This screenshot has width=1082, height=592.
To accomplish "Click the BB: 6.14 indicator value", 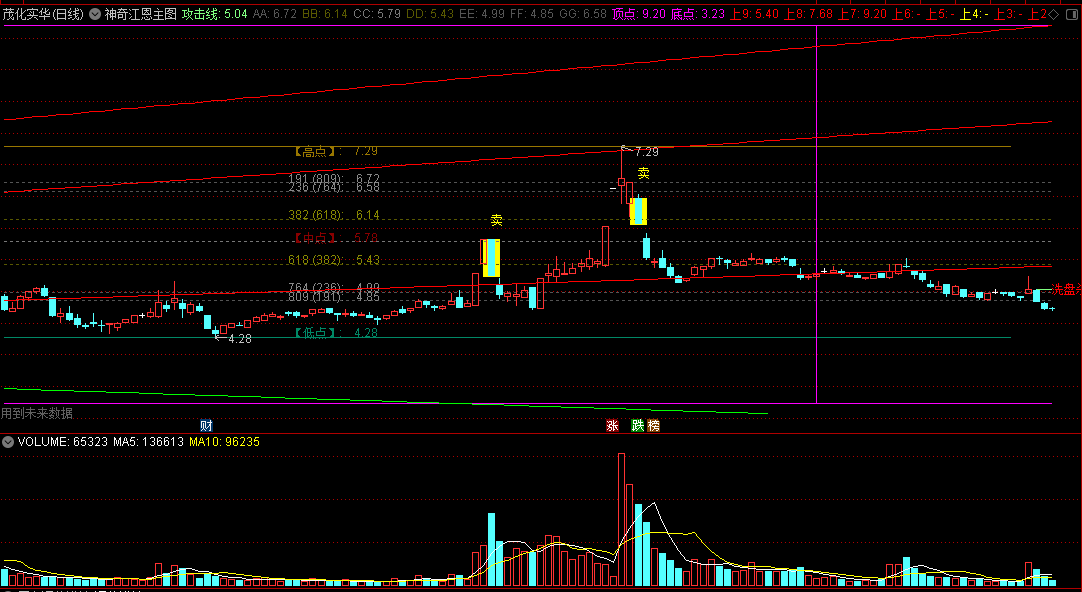I will pyautogui.click(x=325, y=14).
